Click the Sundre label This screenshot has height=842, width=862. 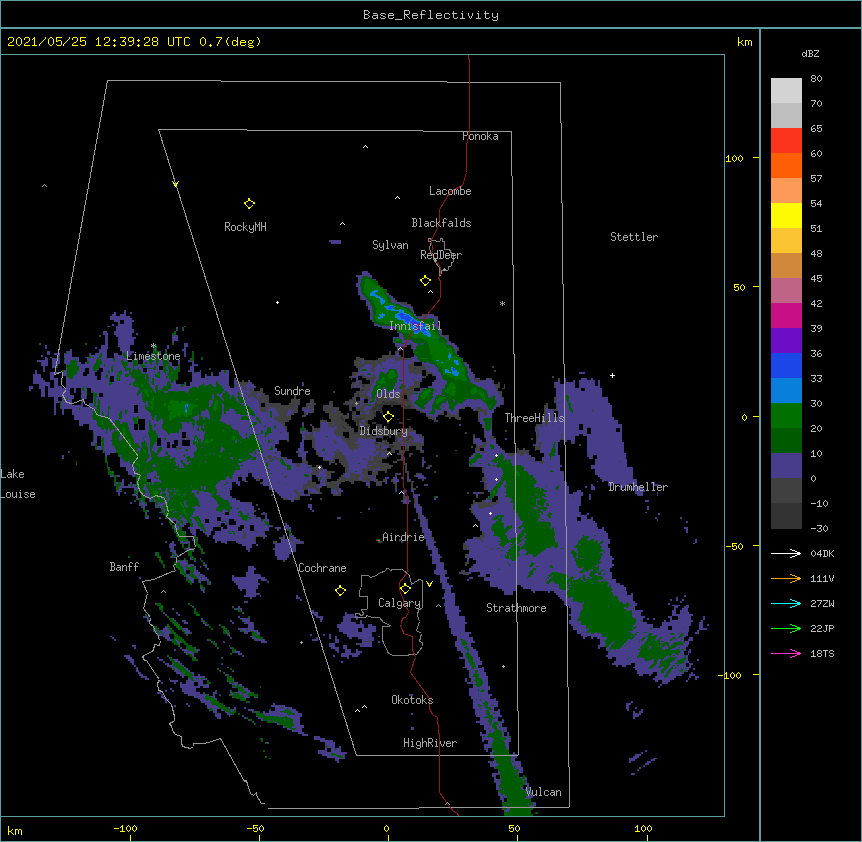(x=292, y=391)
